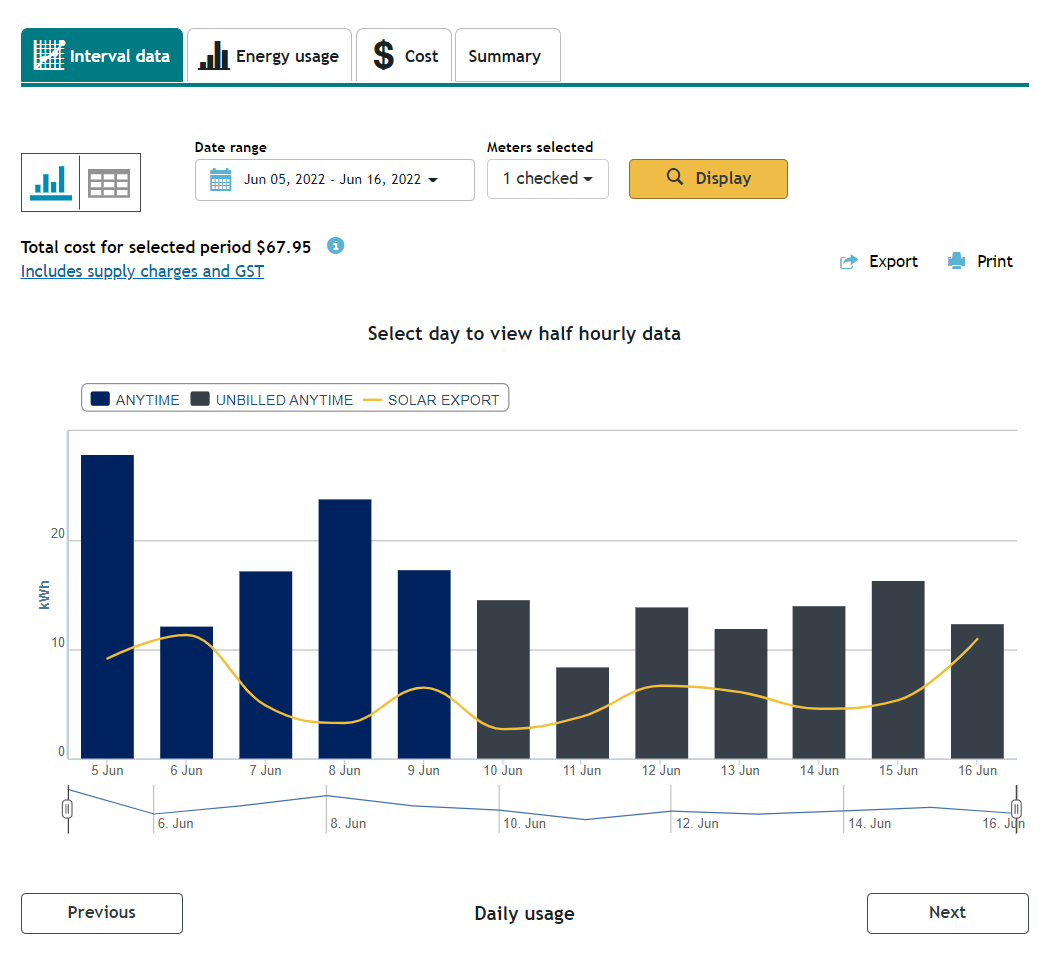Click the Export icon

(x=848, y=262)
